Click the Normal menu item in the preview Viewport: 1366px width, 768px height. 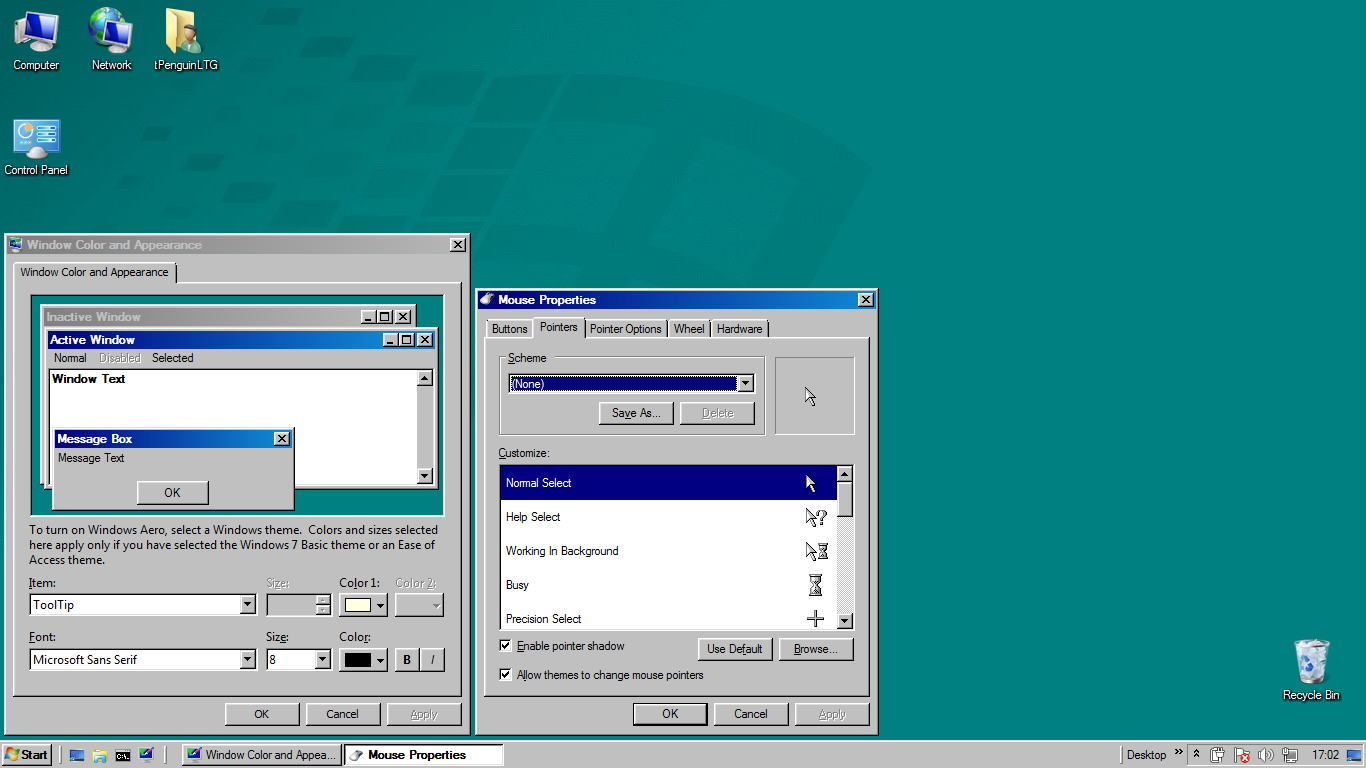[x=70, y=358]
